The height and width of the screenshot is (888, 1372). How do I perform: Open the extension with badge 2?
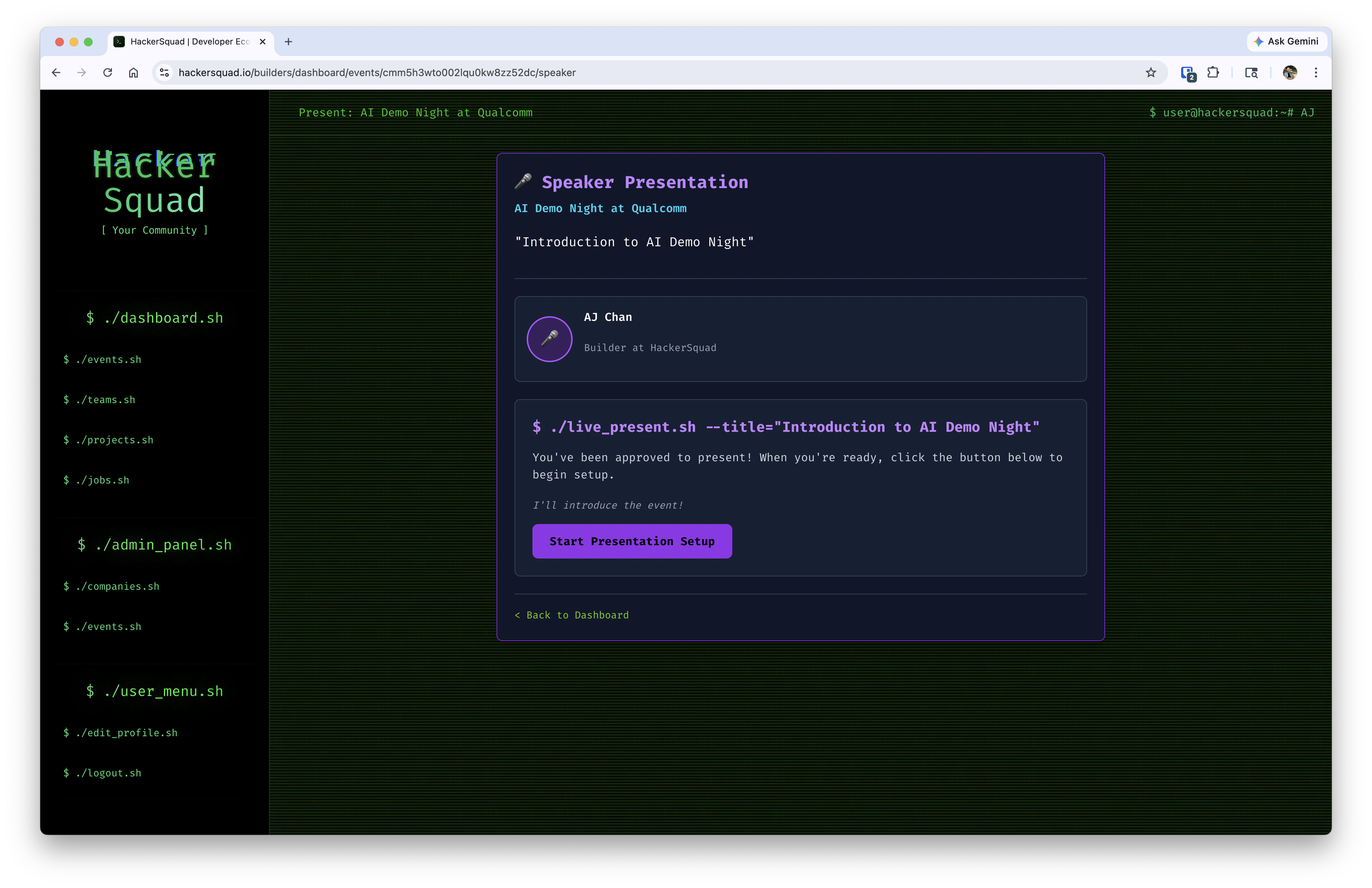click(1188, 73)
